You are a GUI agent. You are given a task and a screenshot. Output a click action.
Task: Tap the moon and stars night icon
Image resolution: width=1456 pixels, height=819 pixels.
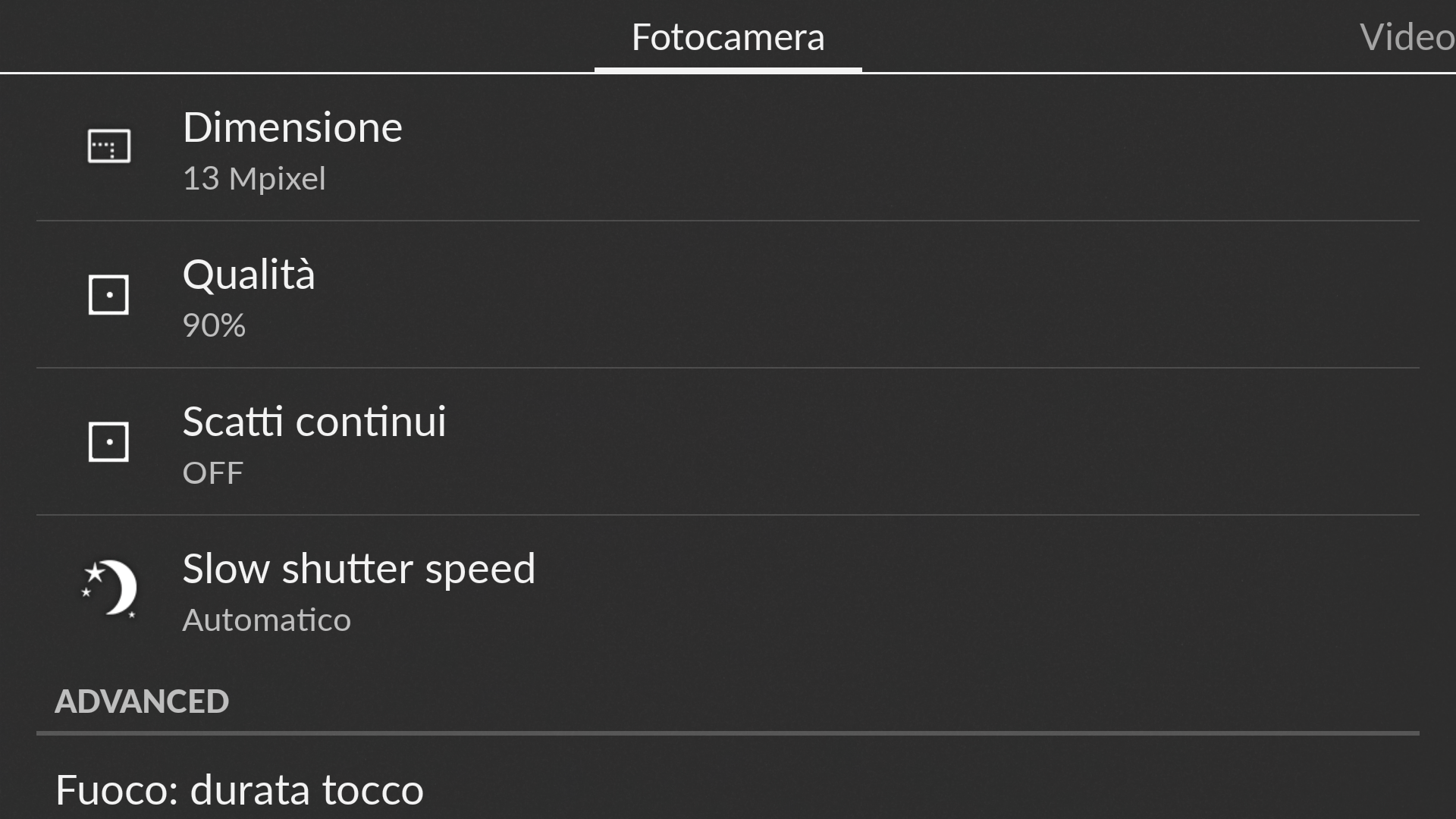point(109,588)
